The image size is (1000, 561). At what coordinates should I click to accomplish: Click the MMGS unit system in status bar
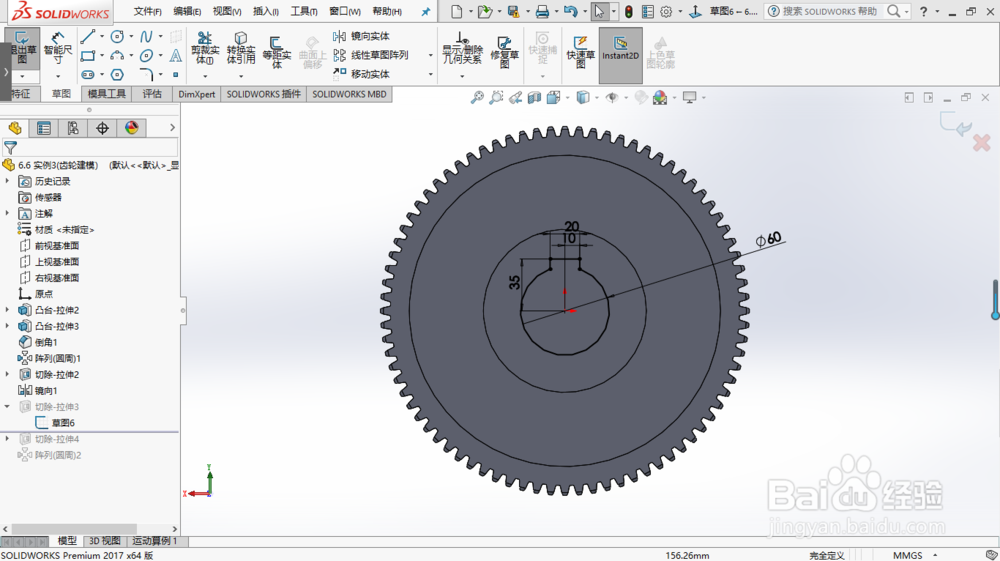908,555
